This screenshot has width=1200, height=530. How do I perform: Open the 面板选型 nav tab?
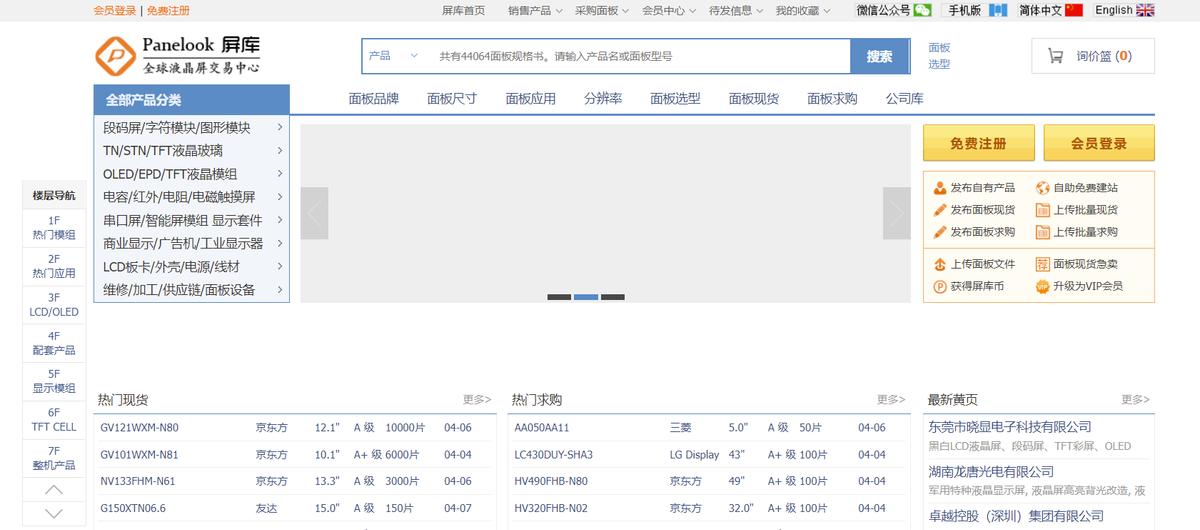click(676, 99)
